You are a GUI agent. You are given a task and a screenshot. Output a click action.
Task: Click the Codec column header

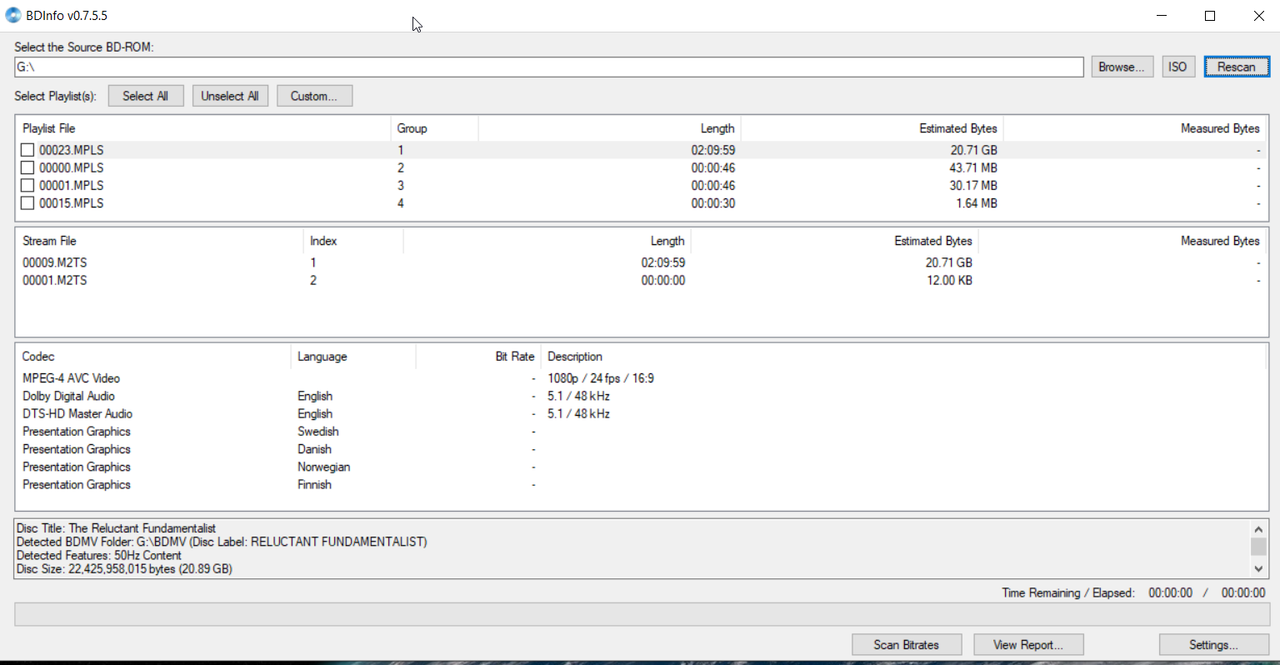(x=154, y=356)
